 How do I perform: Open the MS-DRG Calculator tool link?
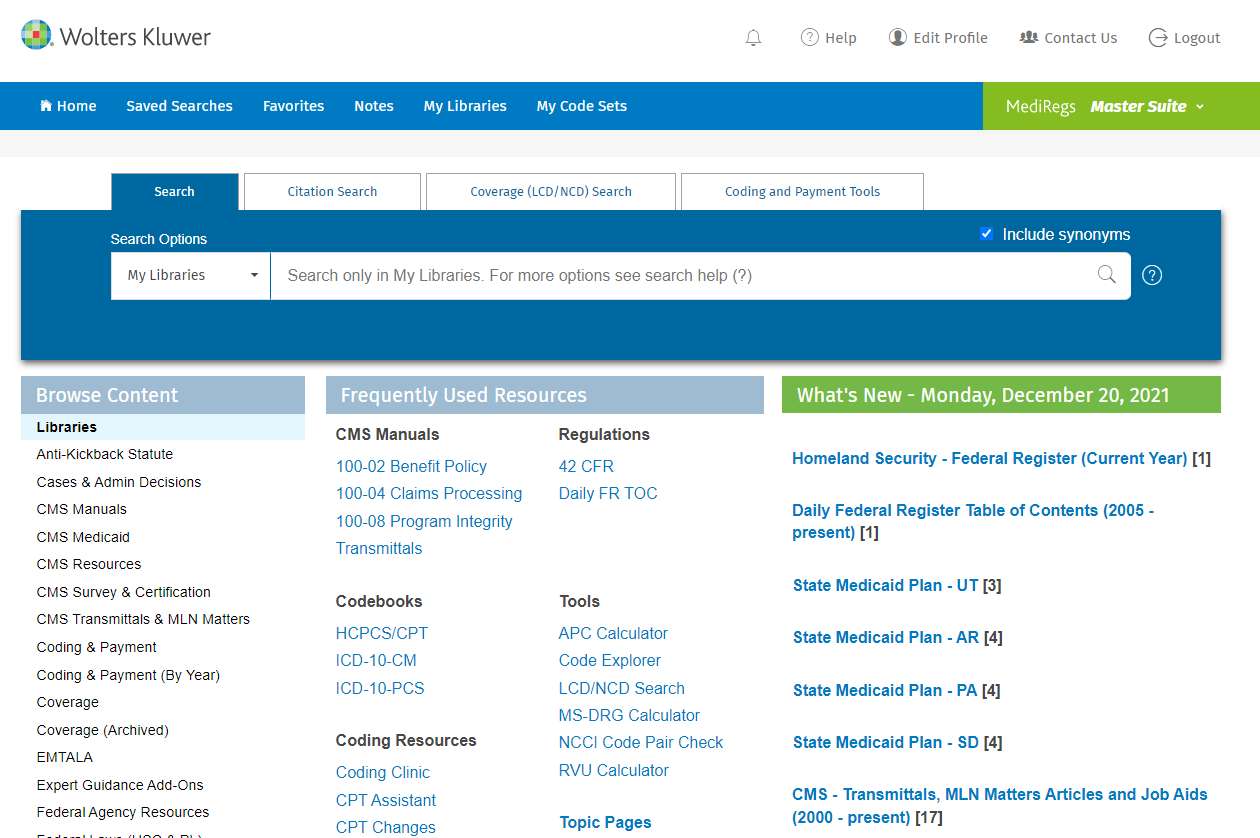(629, 715)
